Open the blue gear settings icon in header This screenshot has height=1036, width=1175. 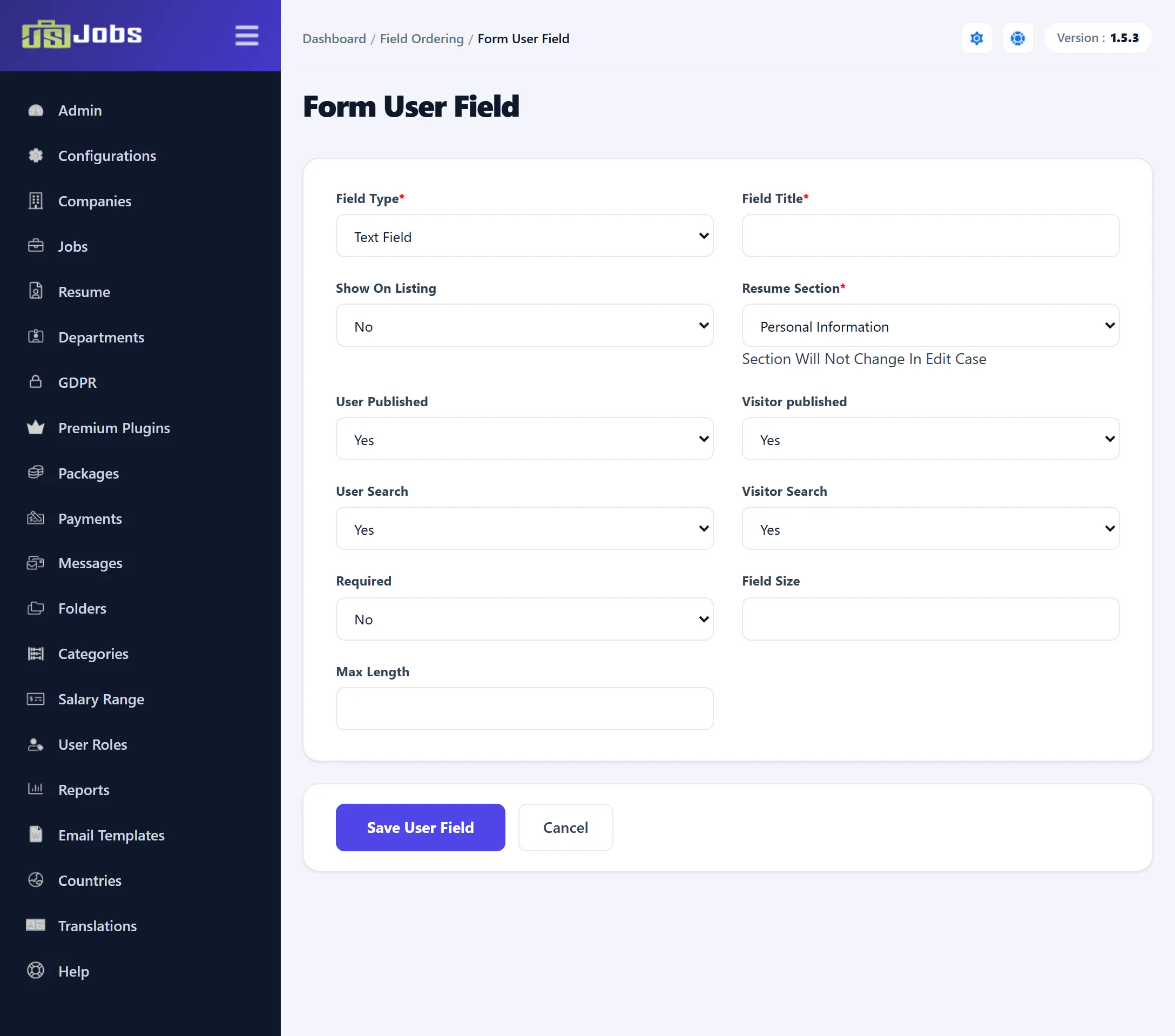[977, 38]
